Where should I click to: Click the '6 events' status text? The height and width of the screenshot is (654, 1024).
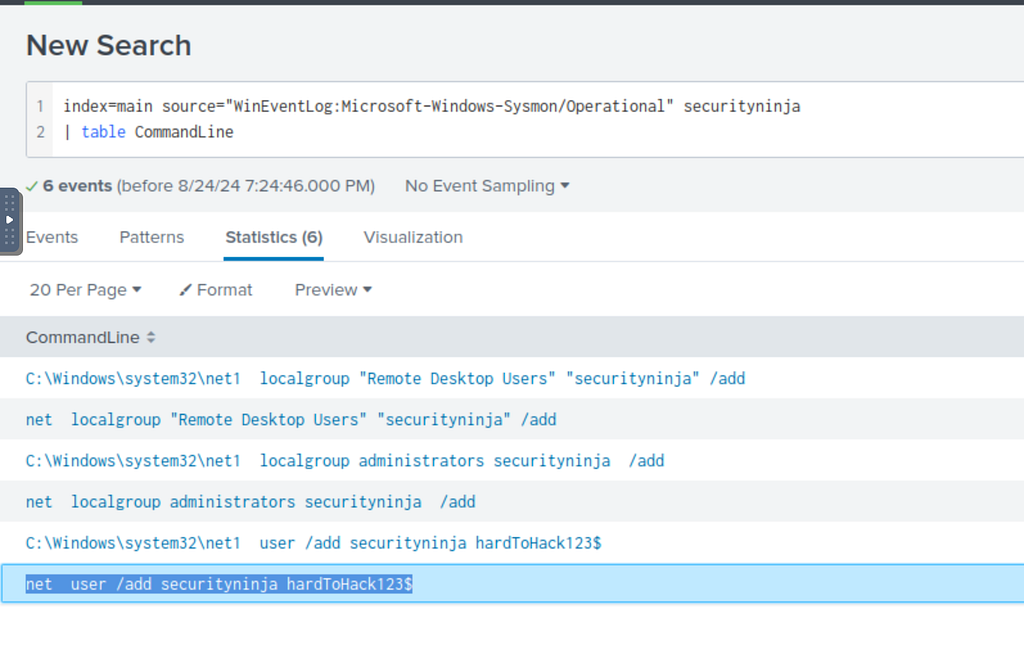[x=77, y=186]
